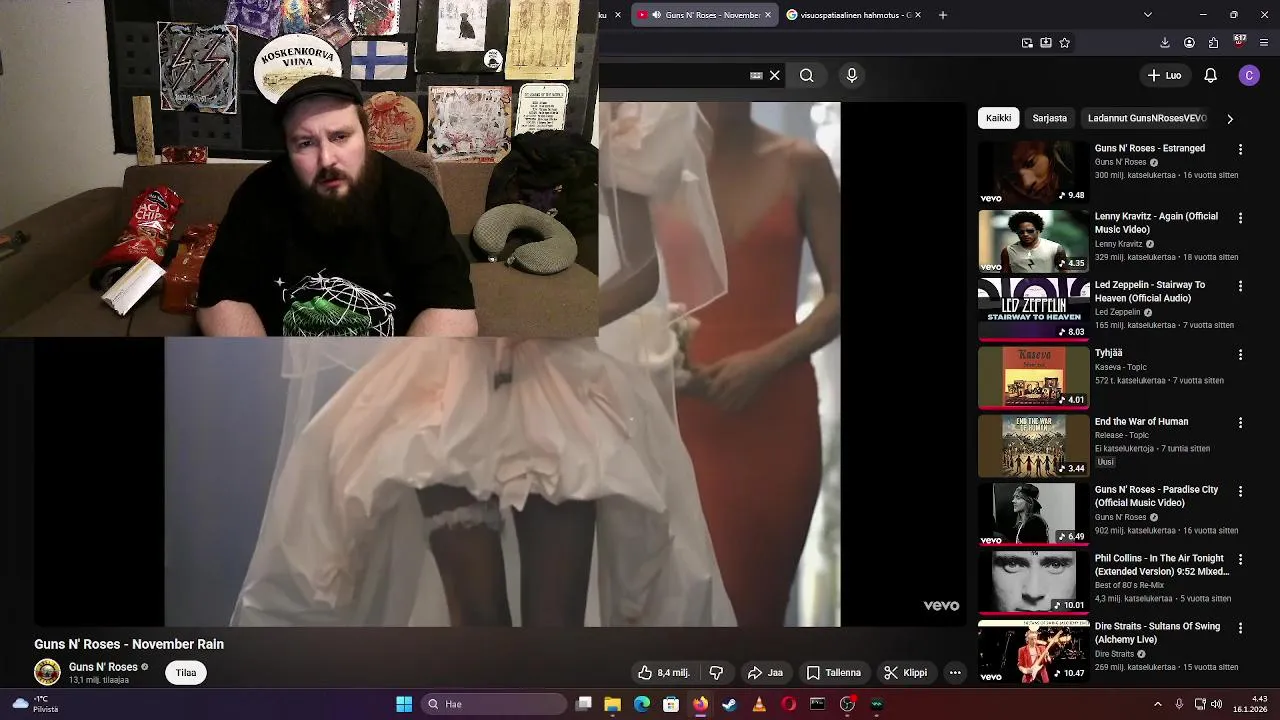The height and width of the screenshot is (720, 1280).
Task: Close the Guns N' Roses browser tab
Action: [768, 15]
